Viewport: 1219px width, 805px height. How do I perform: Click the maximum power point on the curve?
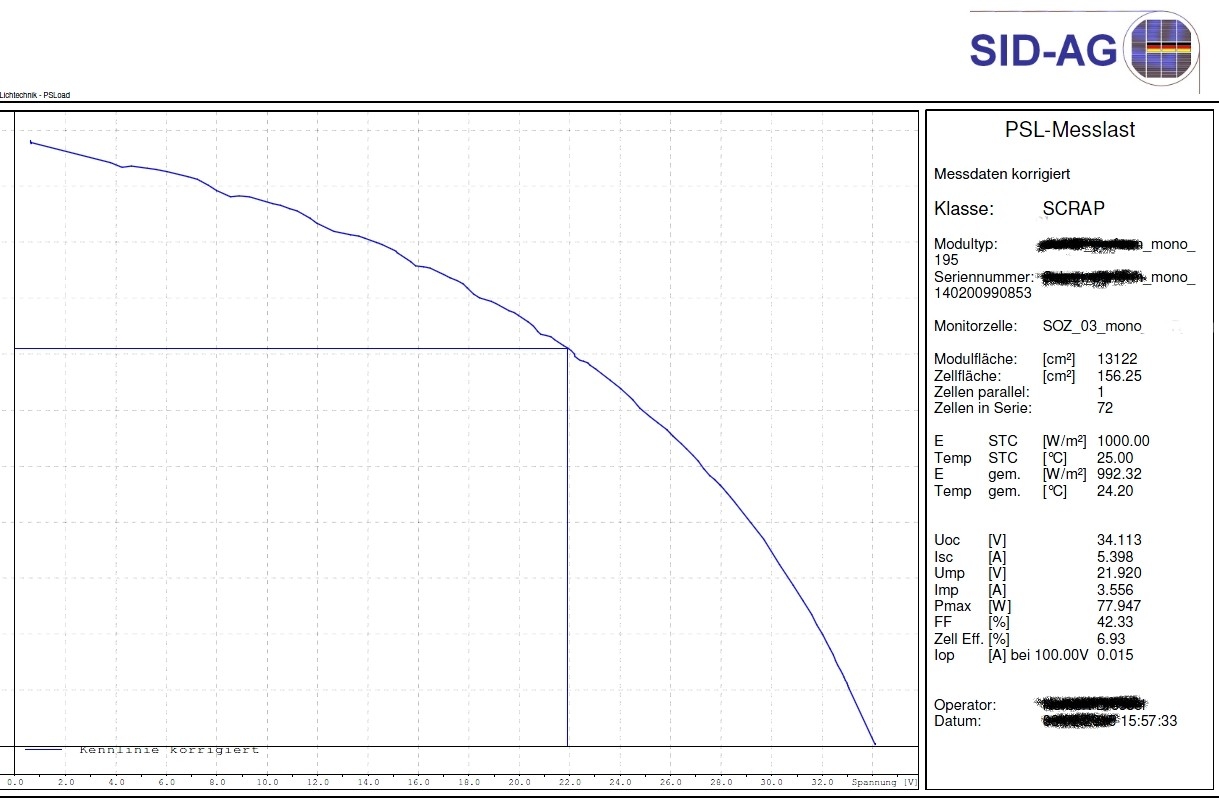(568, 349)
